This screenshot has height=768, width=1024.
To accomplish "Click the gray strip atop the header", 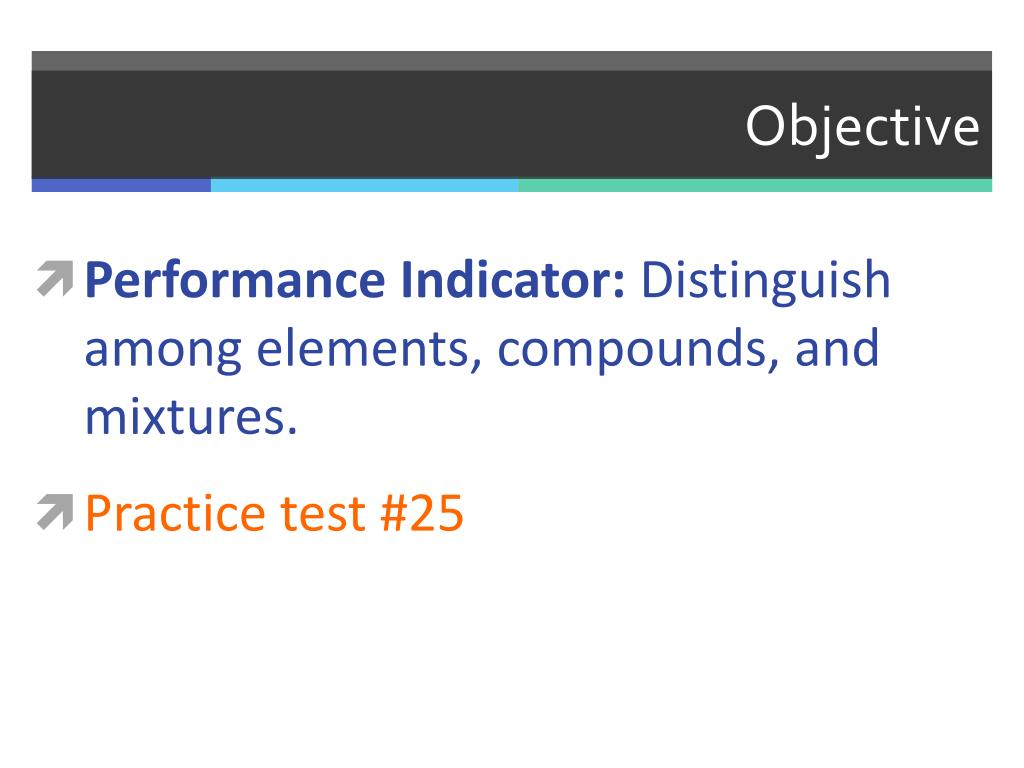I will pos(511,61).
